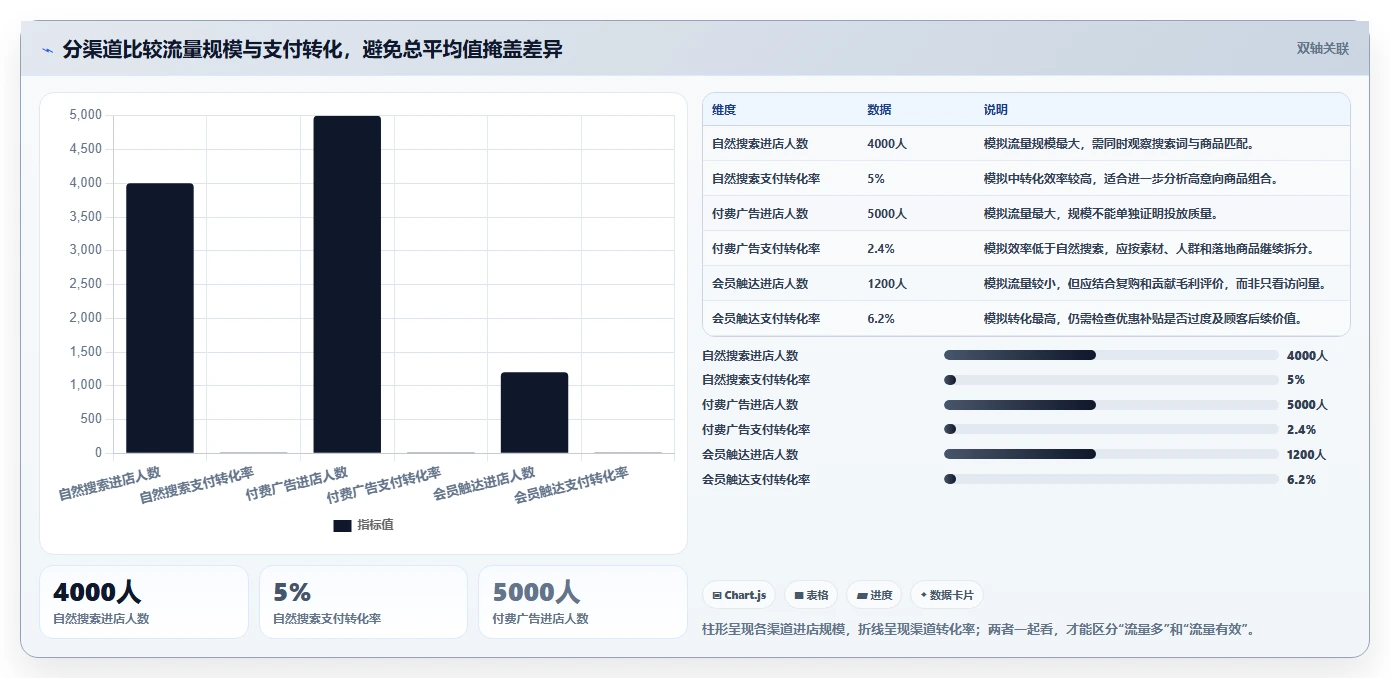This screenshot has height=678, width=1390.
Task: Click the 付费广告进店人数 bar in the chart
Action: click(x=347, y=284)
